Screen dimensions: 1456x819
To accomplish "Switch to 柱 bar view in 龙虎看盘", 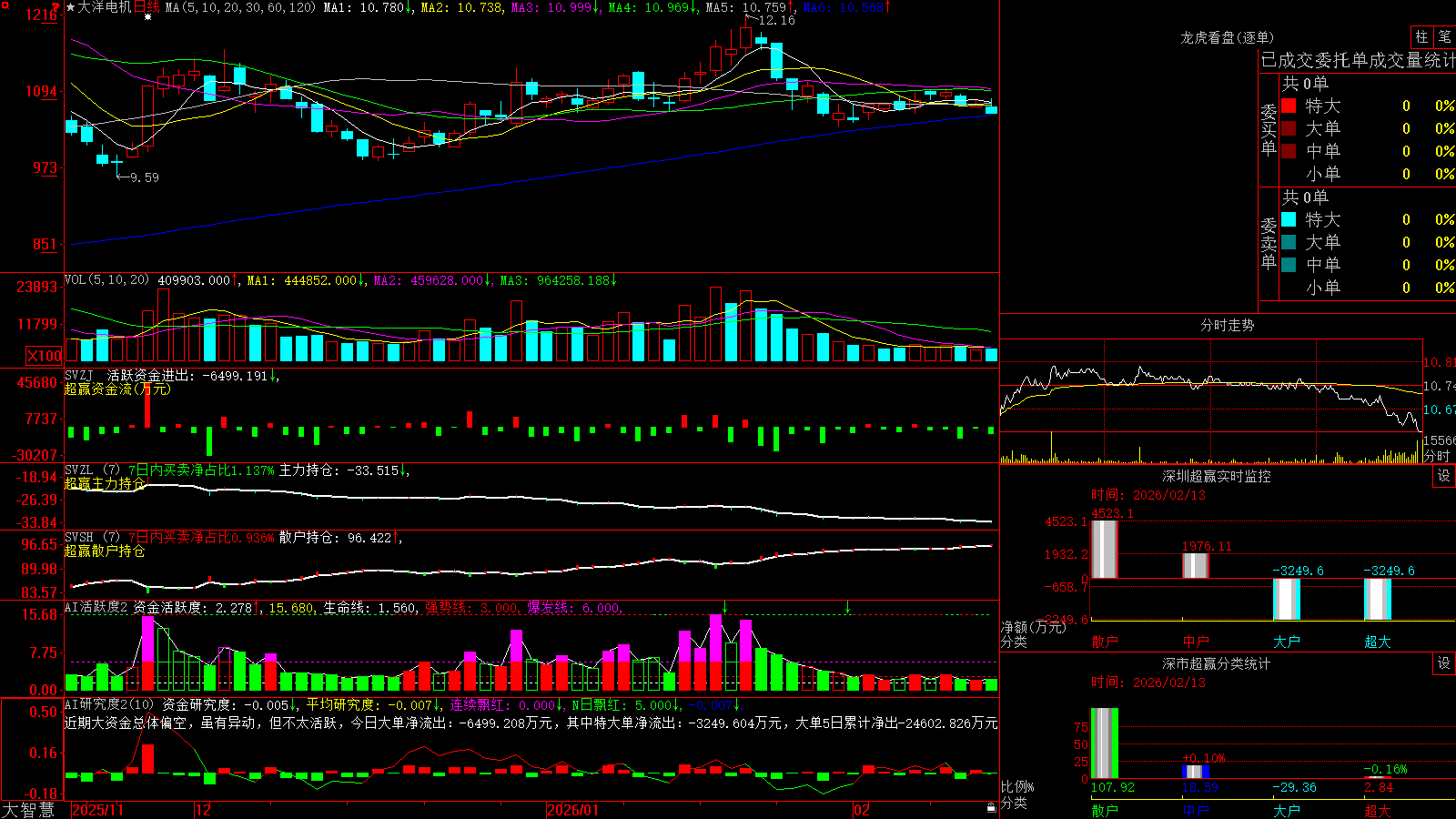I will 1421,36.
